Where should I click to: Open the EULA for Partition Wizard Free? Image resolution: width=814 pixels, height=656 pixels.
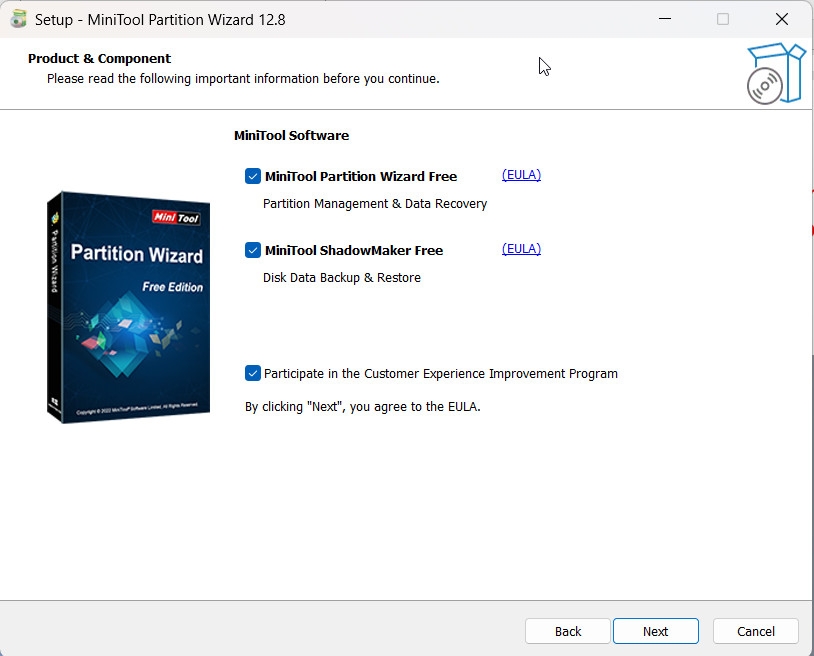[x=521, y=174]
